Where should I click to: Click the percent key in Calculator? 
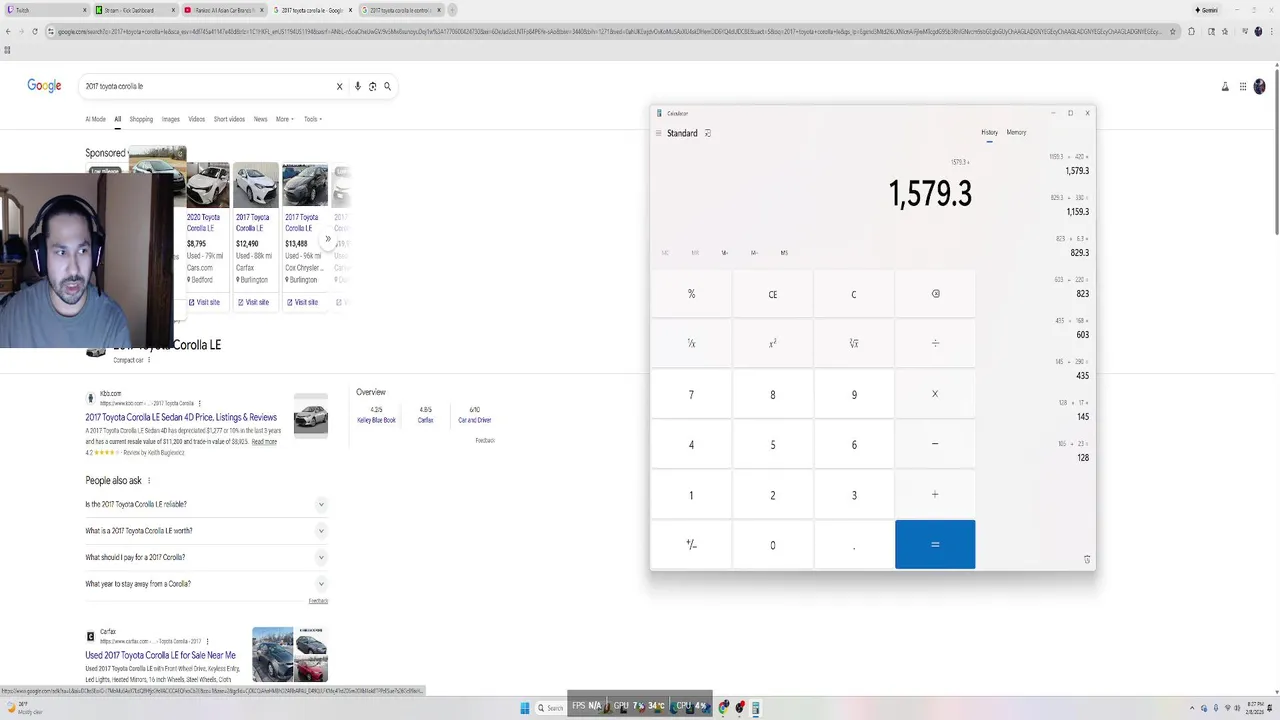coord(691,294)
